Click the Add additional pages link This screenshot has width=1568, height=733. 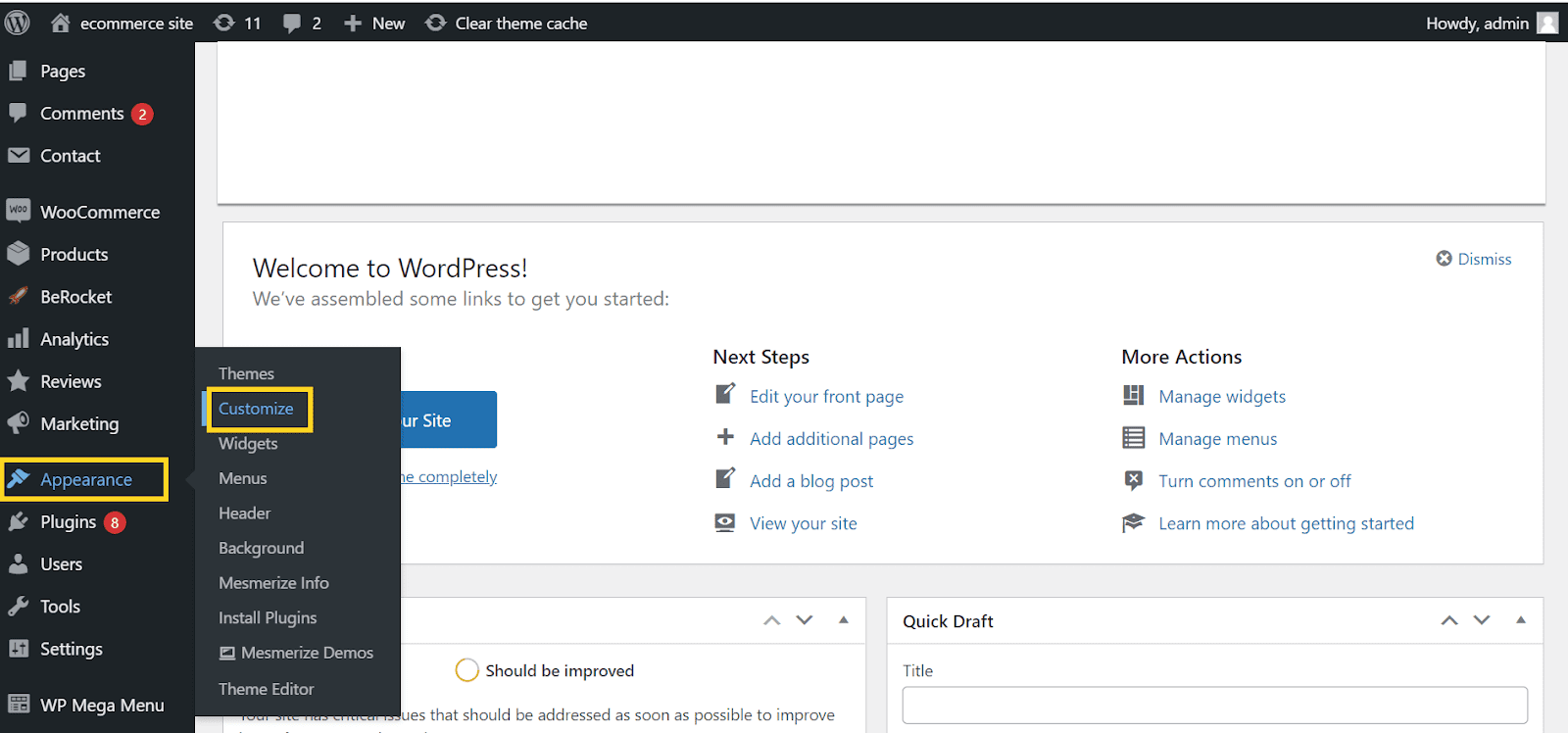831,438
